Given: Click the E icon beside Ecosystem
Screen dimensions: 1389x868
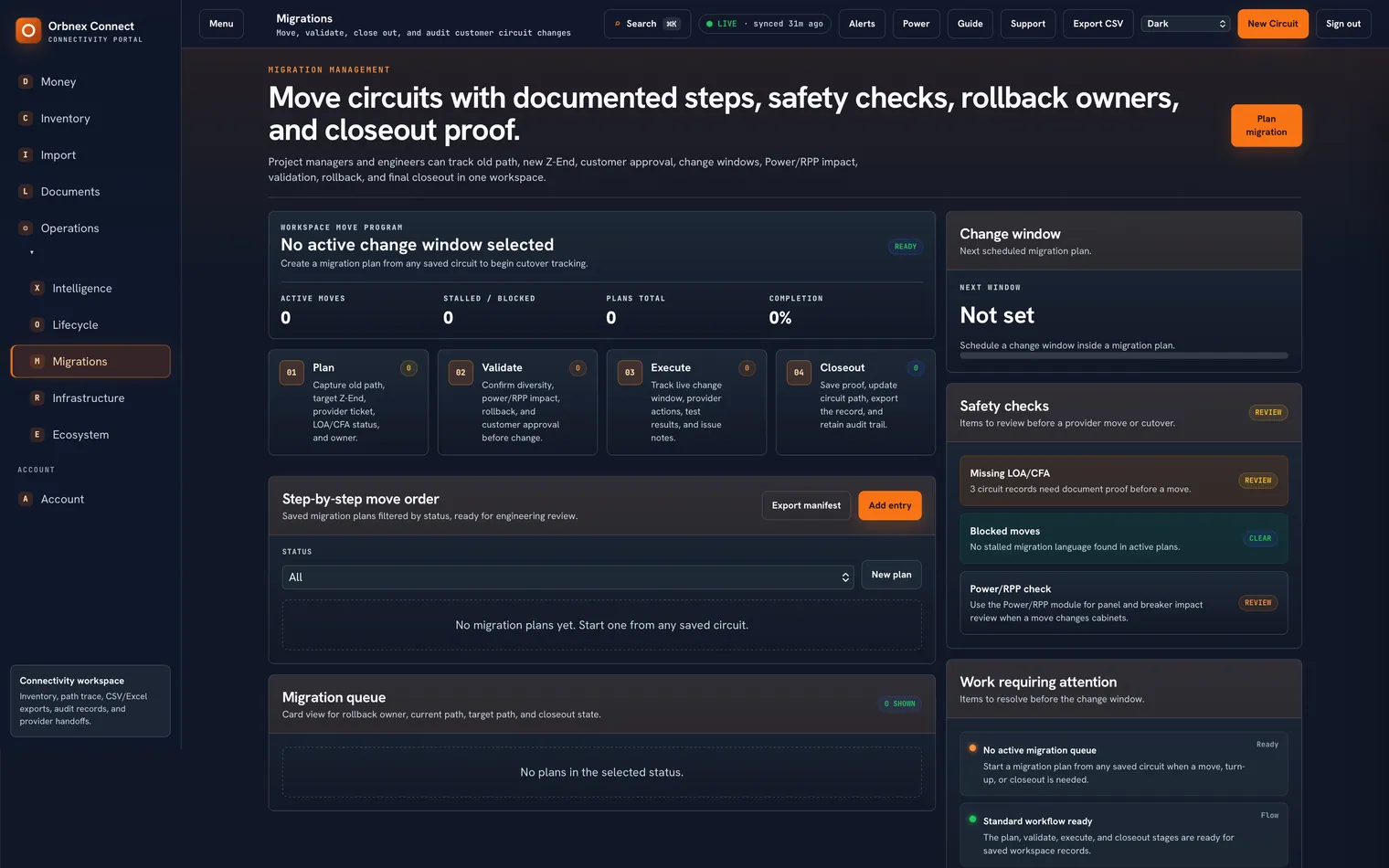Looking at the screenshot, I should click(x=37, y=434).
